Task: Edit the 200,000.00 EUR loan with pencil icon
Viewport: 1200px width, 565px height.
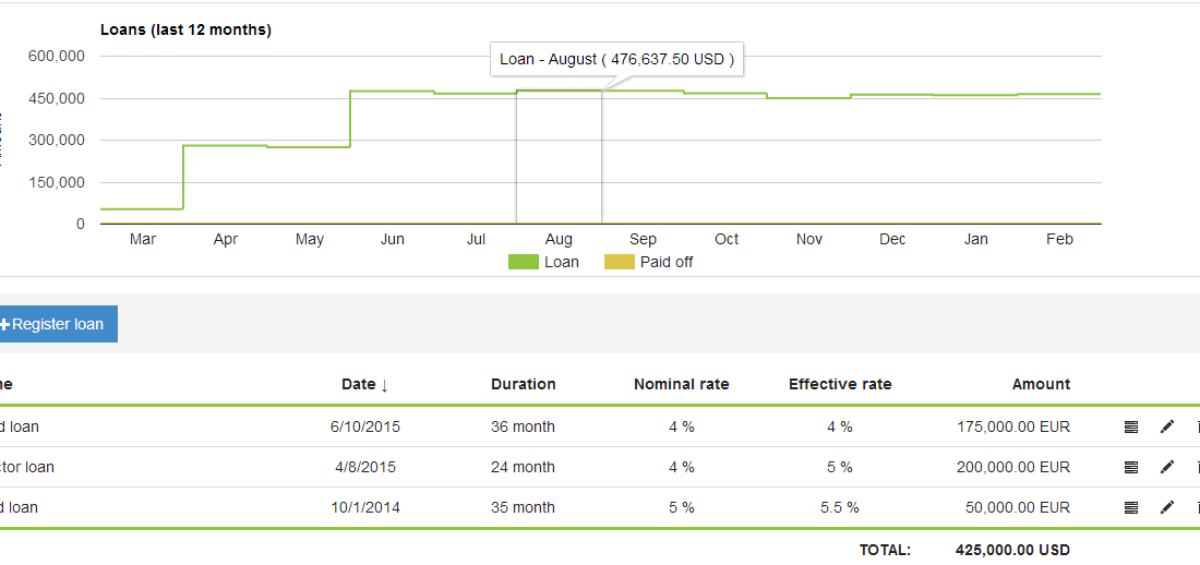Action: pos(1167,467)
